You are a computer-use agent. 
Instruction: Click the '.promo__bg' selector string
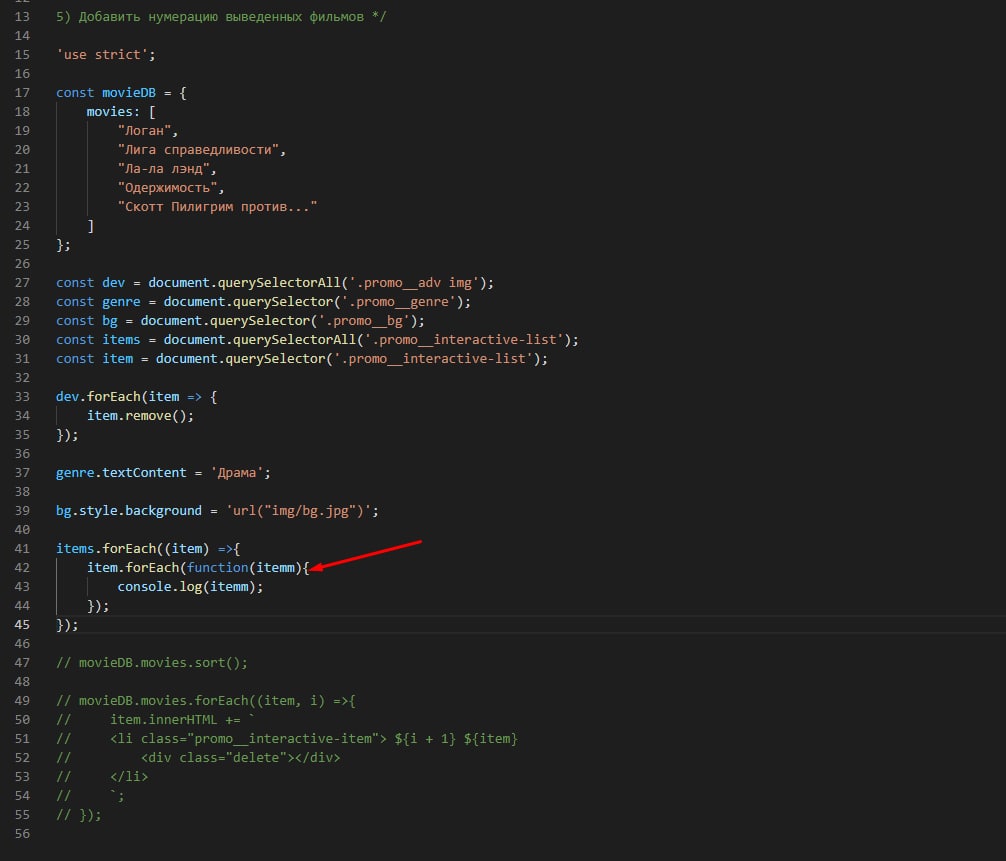pos(364,320)
